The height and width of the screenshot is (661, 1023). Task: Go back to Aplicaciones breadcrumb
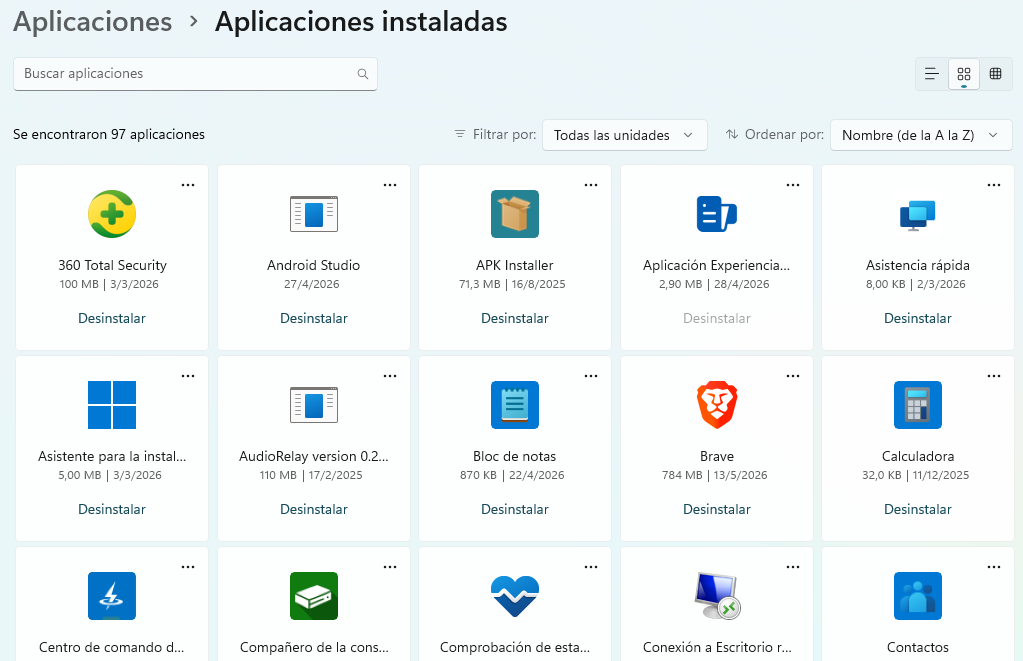pos(93,22)
